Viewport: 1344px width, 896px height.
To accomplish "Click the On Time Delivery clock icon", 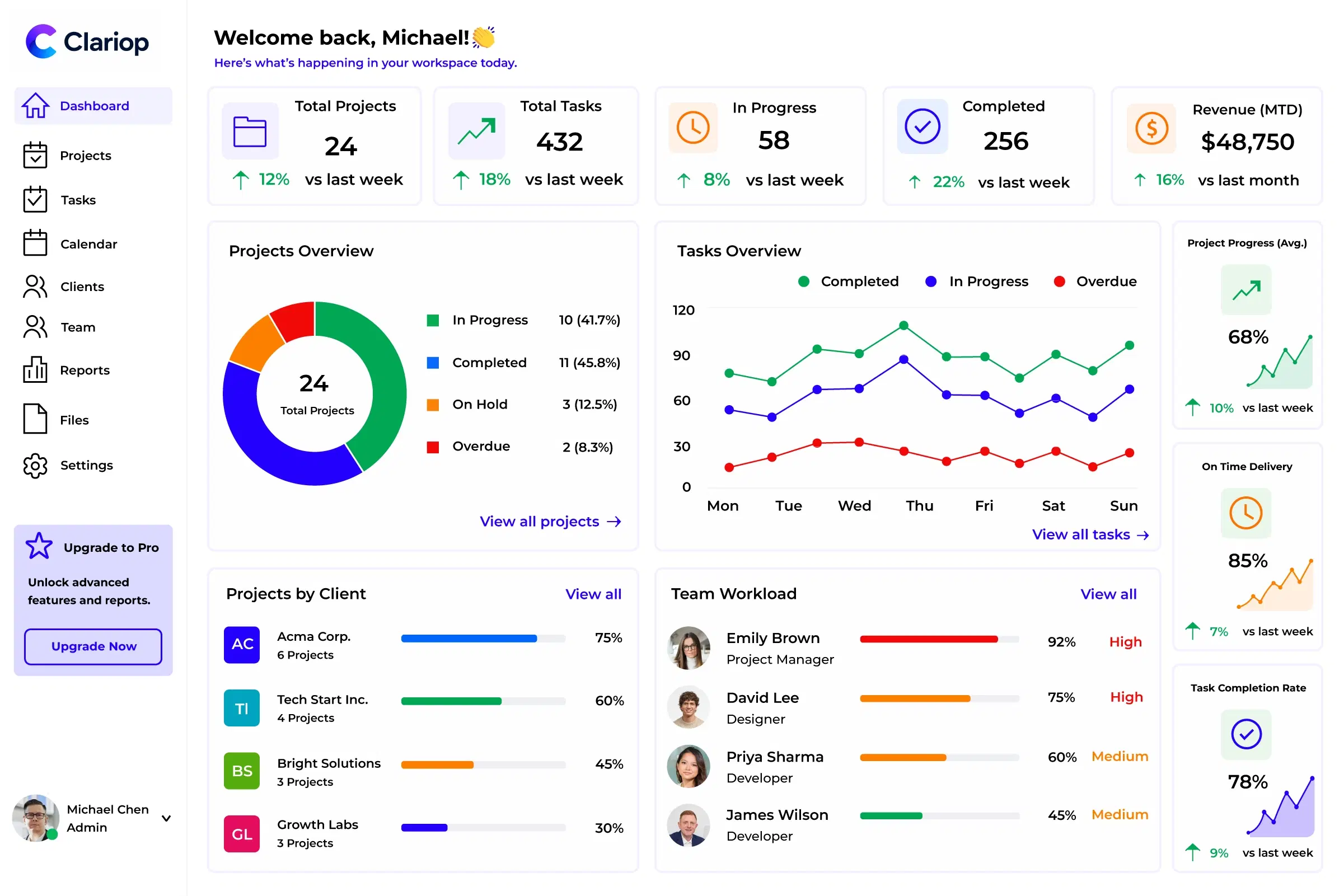I will (1246, 513).
